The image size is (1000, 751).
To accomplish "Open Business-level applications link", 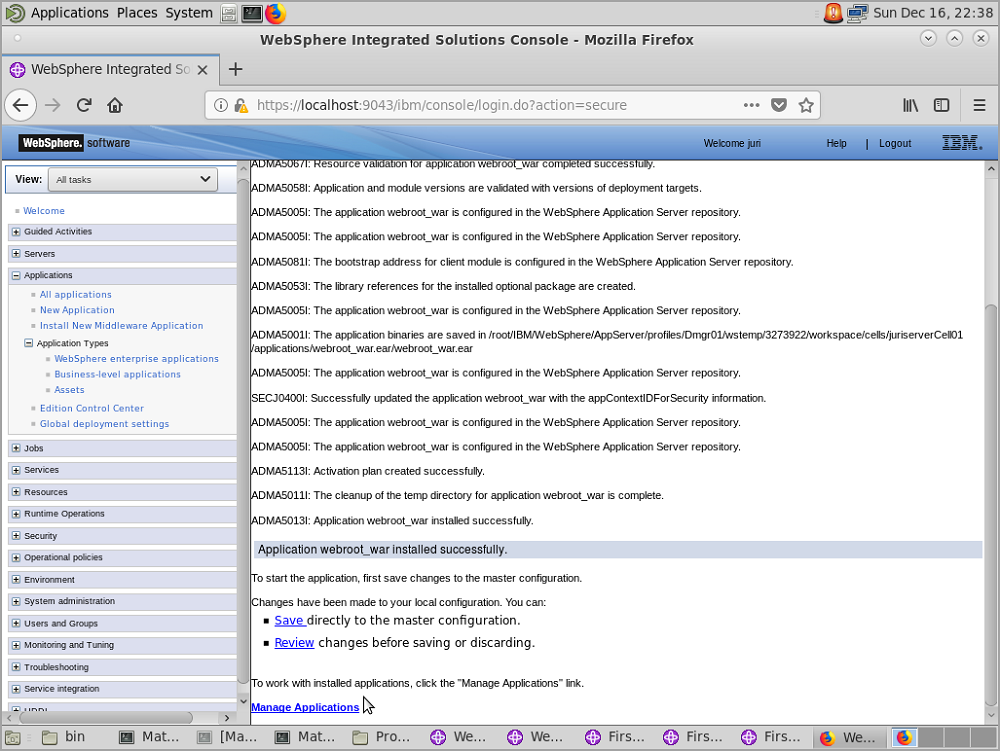I will (117, 374).
